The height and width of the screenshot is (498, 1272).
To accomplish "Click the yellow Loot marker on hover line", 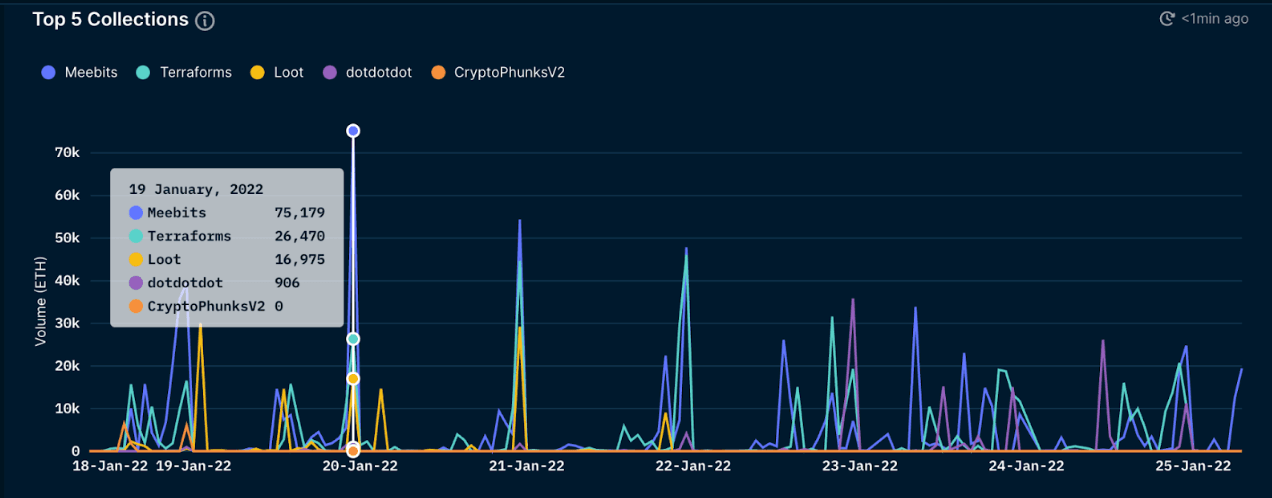I will coord(353,378).
